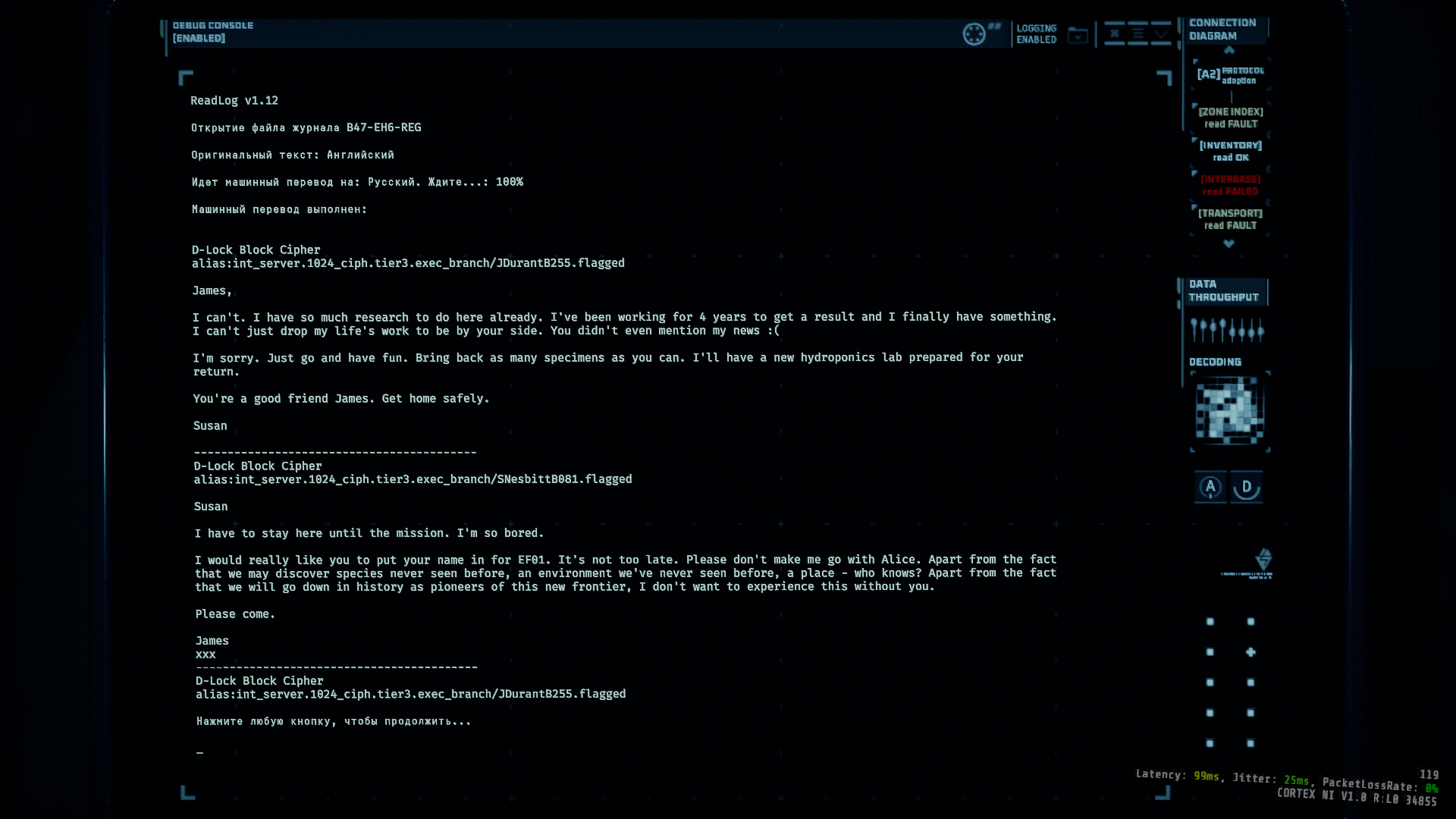Screen dimensions: 1456x819
Task: Select the circled A mode icon
Action: click(1210, 487)
